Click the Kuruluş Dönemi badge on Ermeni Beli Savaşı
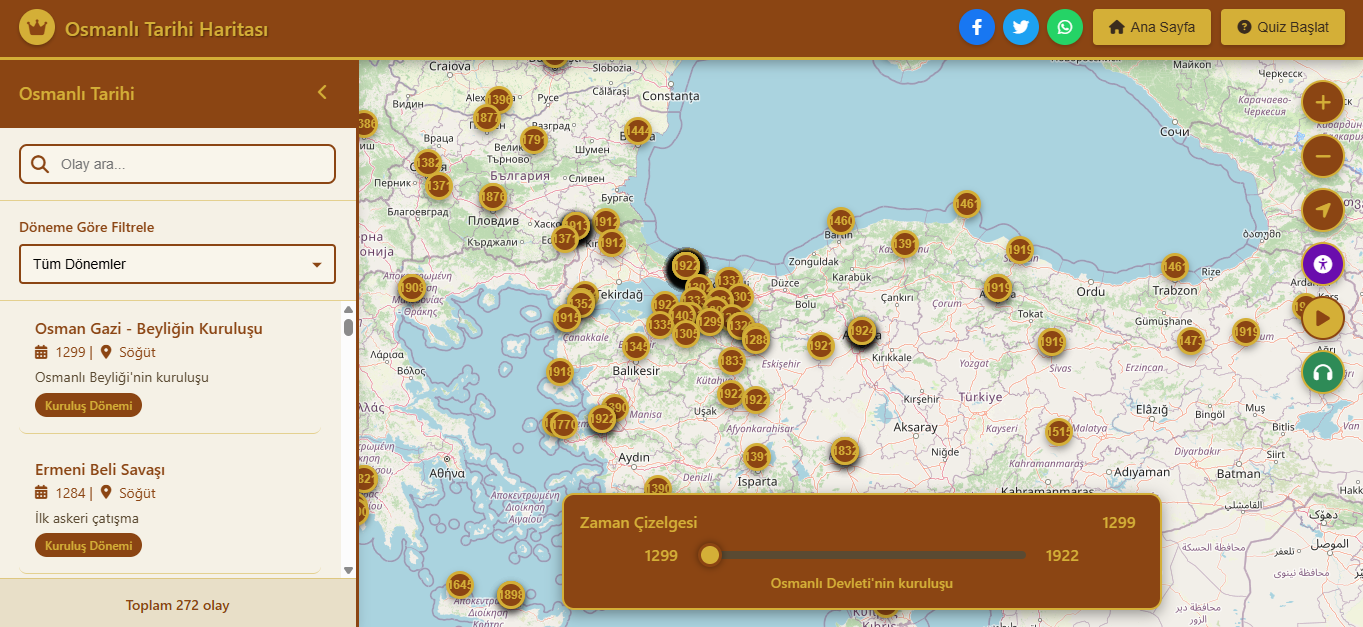Screen dimensions: 1363x627 (x=88, y=545)
